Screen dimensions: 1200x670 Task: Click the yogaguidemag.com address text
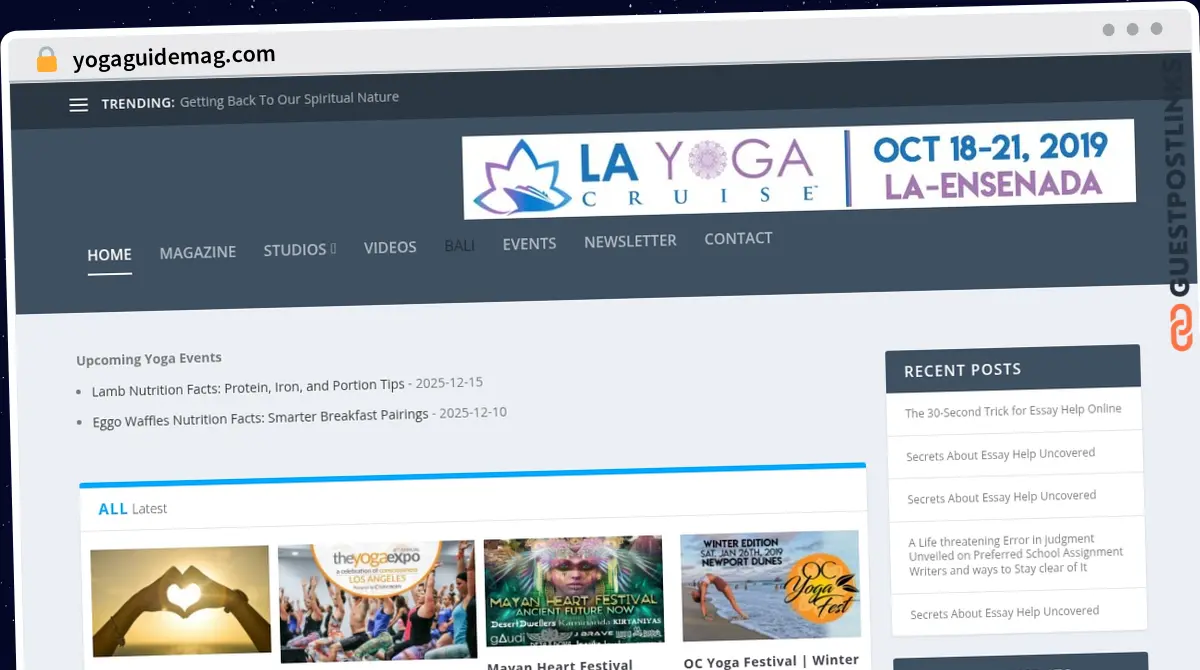point(174,57)
